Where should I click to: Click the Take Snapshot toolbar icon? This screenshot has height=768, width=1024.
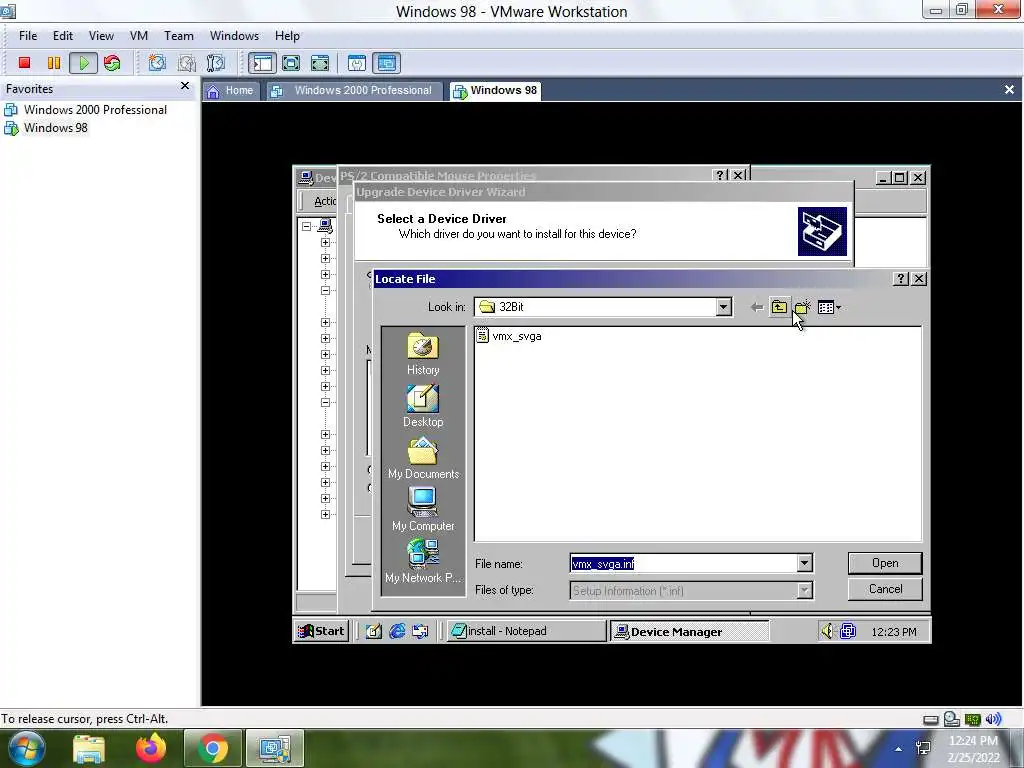(157, 63)
